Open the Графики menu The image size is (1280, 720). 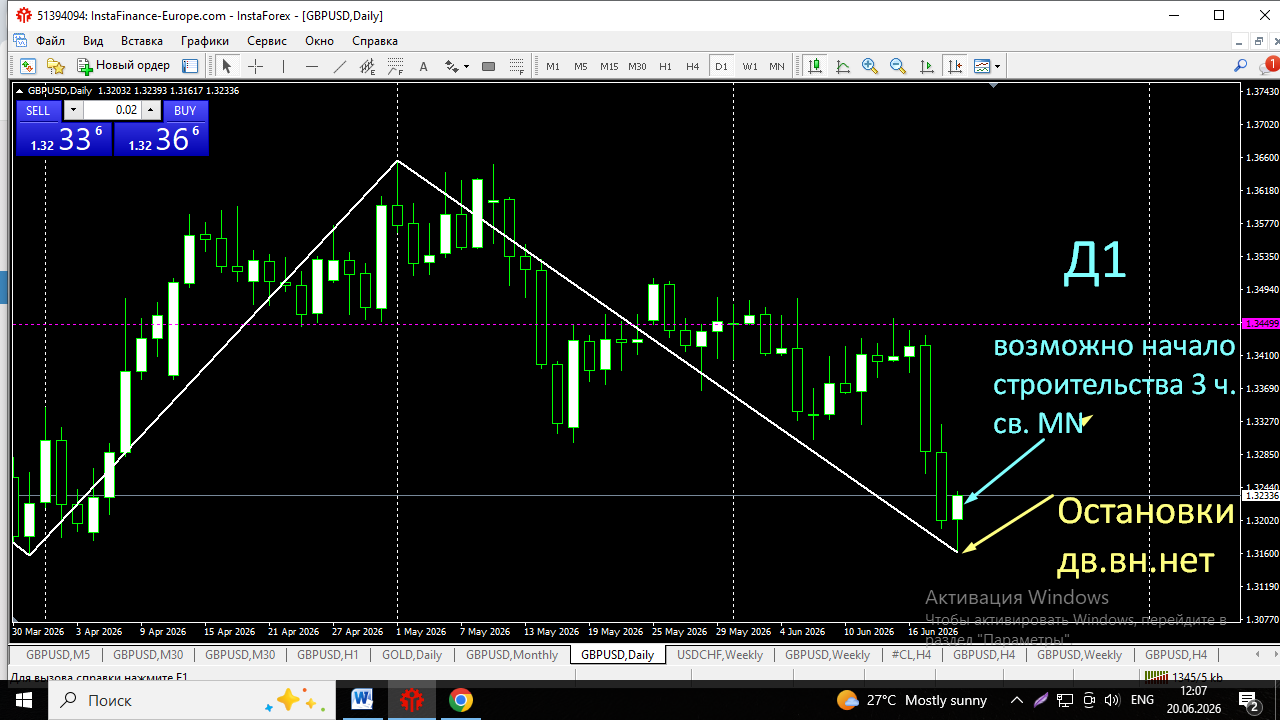point(205,41)
